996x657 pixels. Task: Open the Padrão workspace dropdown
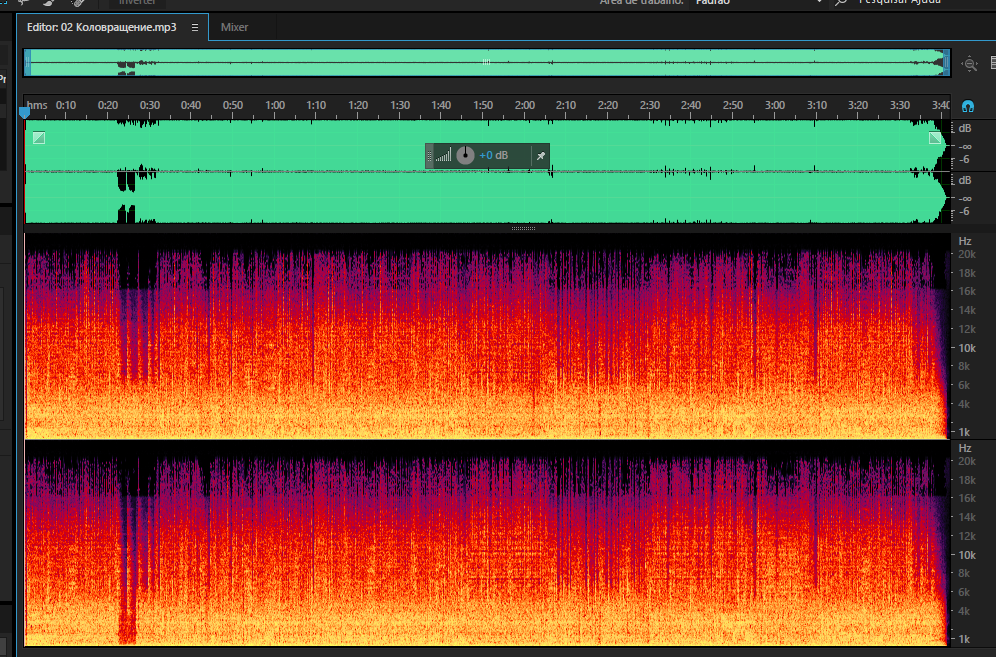pos(758,3)
